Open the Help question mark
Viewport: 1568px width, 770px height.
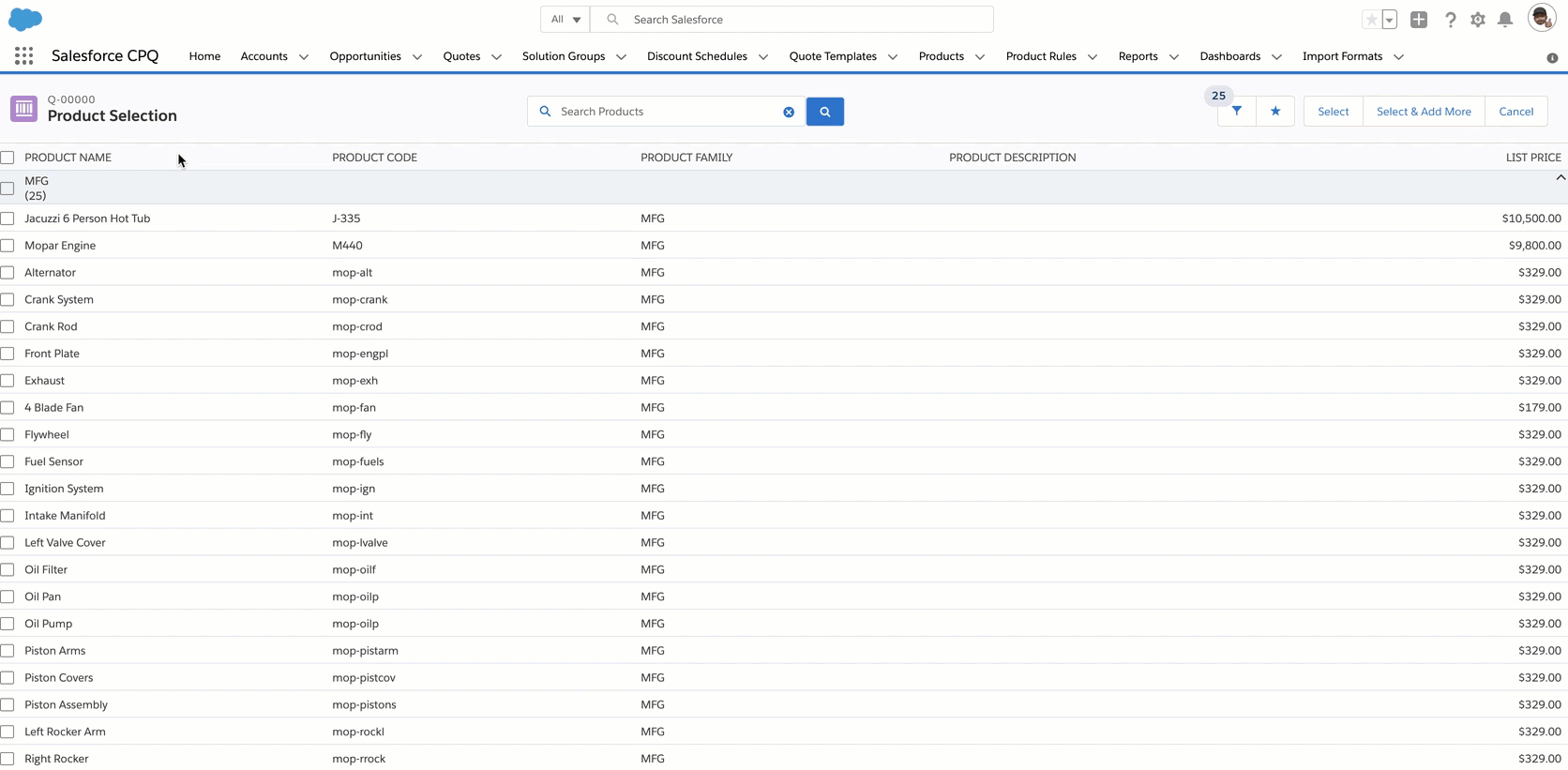click(x=1450, y=20)
